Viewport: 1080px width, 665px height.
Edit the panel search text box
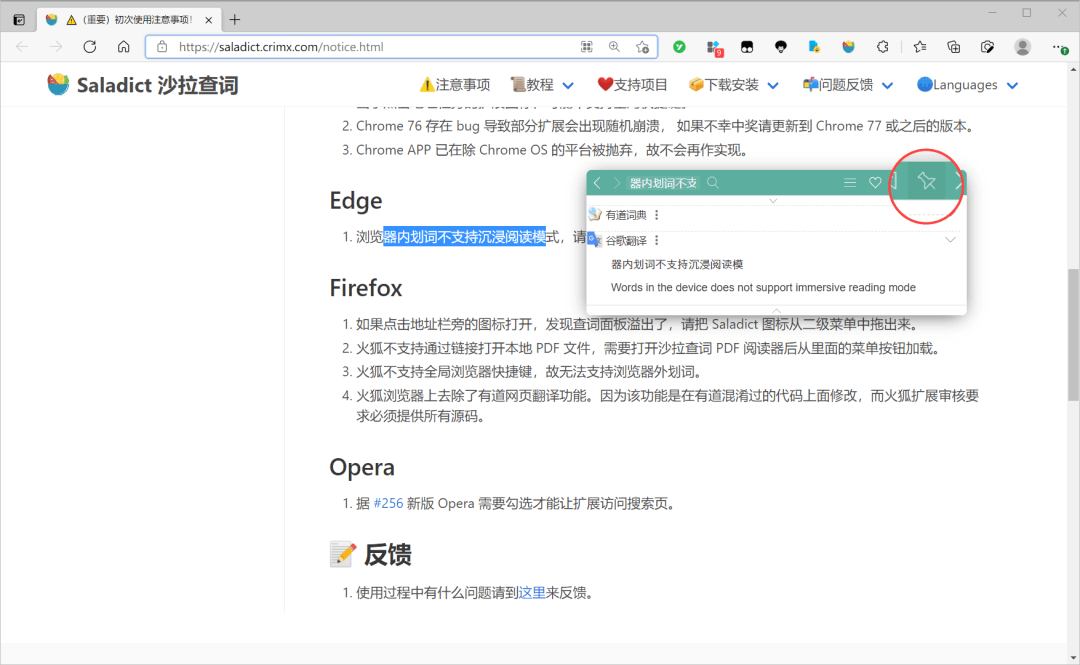pos(663,183)
